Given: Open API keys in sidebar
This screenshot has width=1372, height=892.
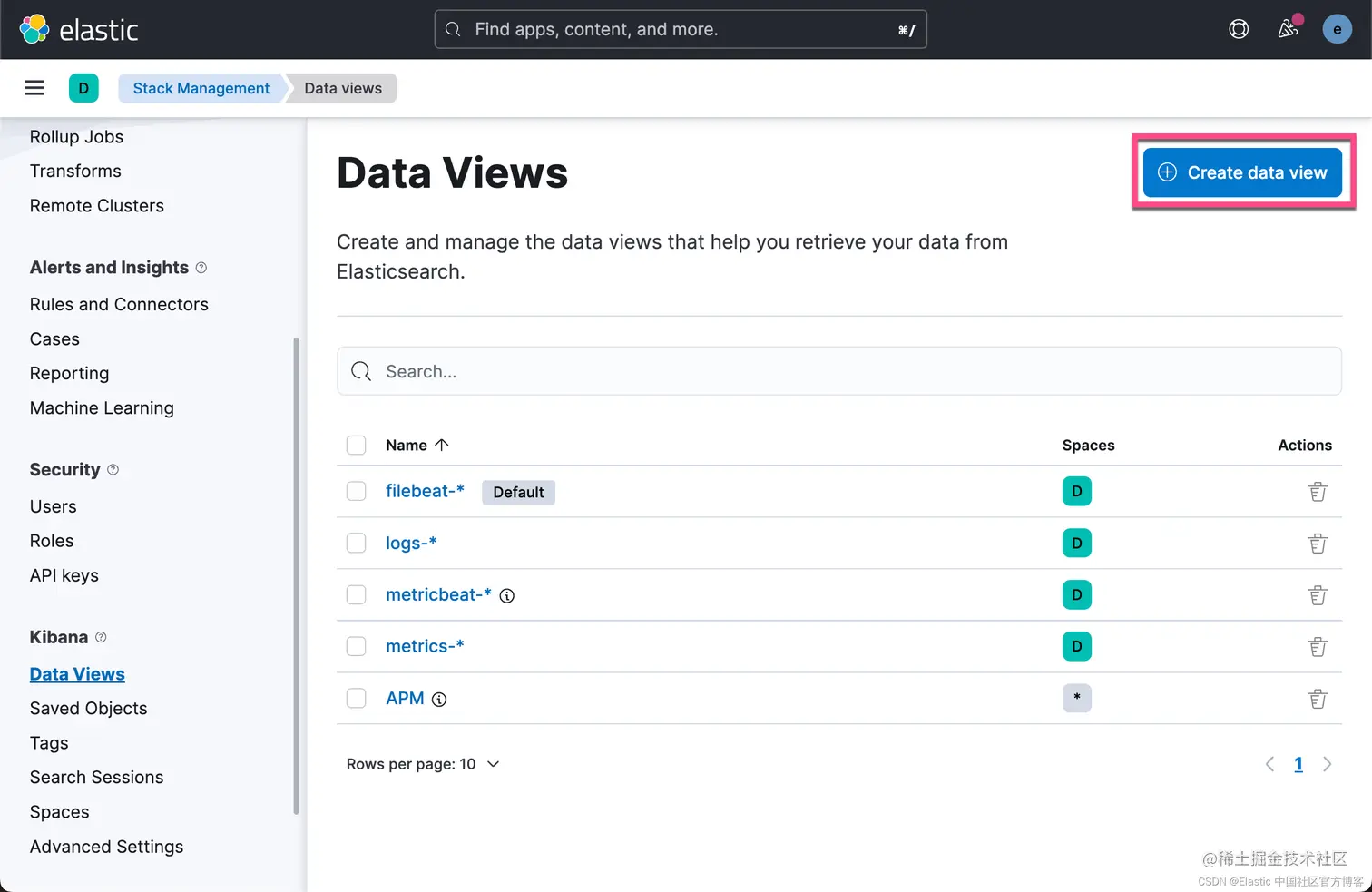Looking at the screenshot, I should (64, 575).
